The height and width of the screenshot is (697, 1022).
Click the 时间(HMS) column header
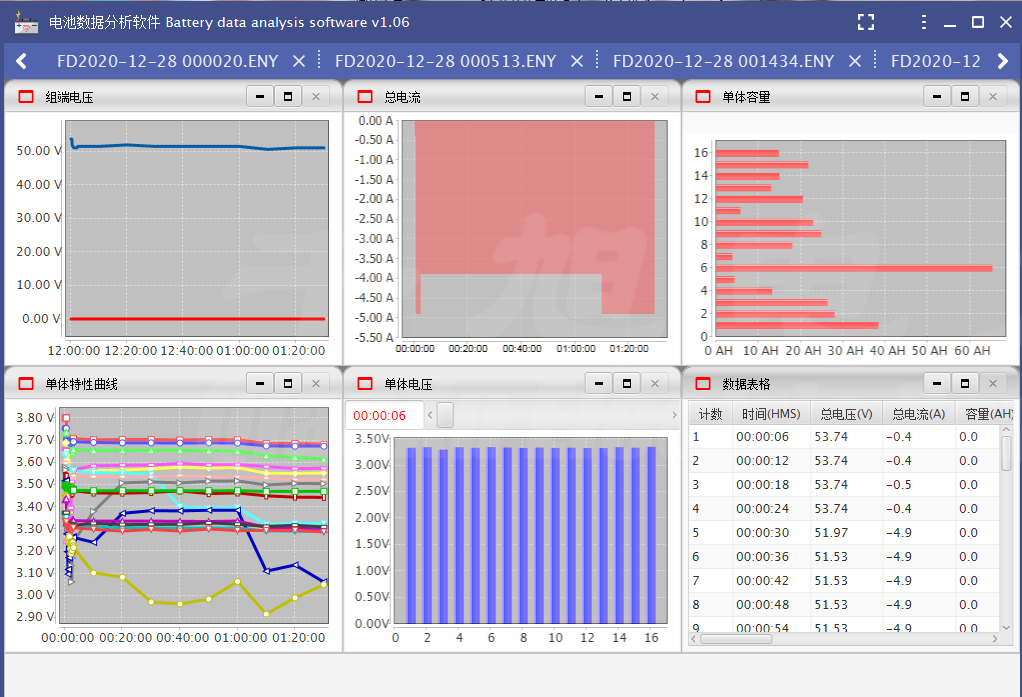pyautogui.click(x=770, y=413)
